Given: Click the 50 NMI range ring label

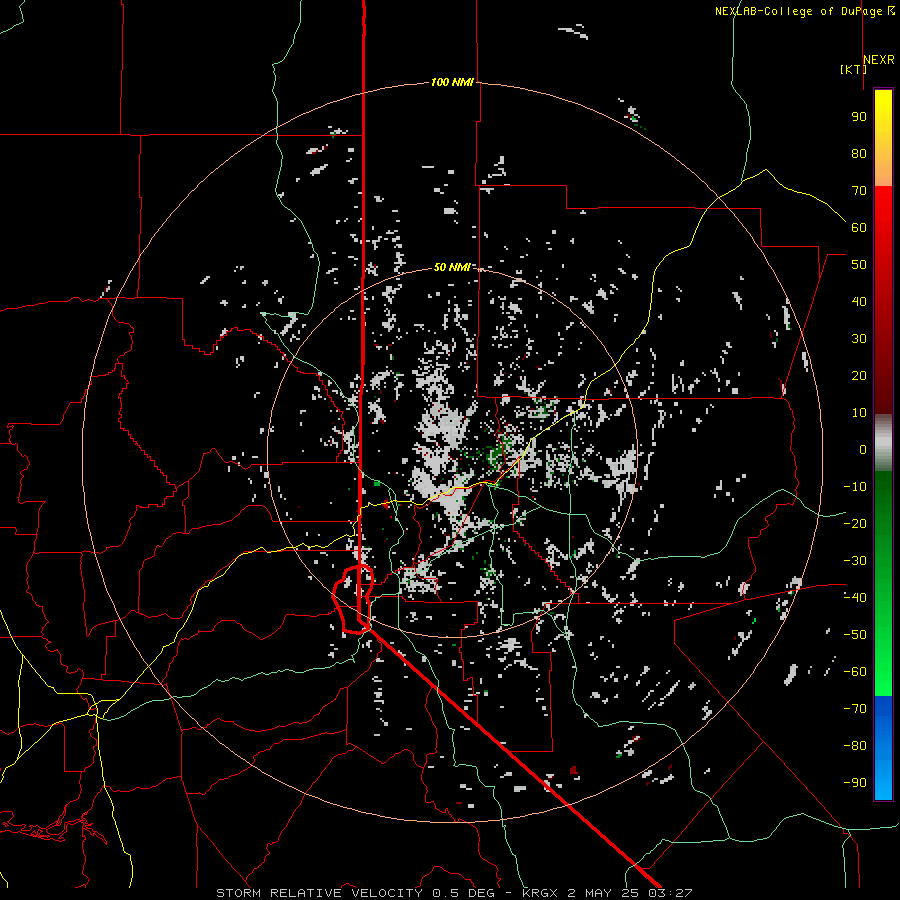Looking at the screenshot, I should (452, 267).
